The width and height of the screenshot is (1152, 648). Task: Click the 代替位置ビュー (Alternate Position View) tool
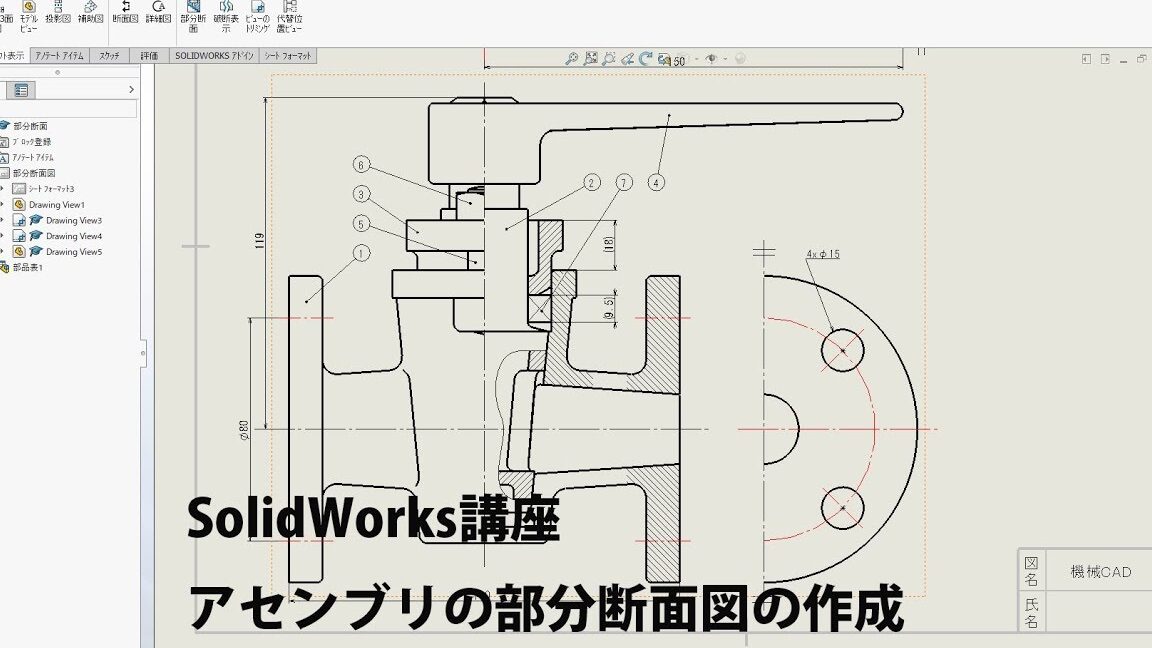coord(289,17)
